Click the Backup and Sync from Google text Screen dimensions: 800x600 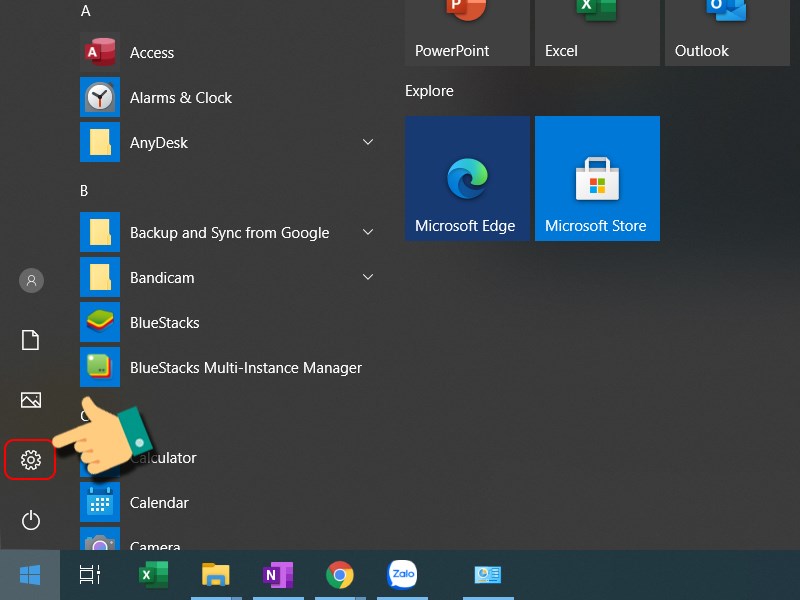coord(230,233)
